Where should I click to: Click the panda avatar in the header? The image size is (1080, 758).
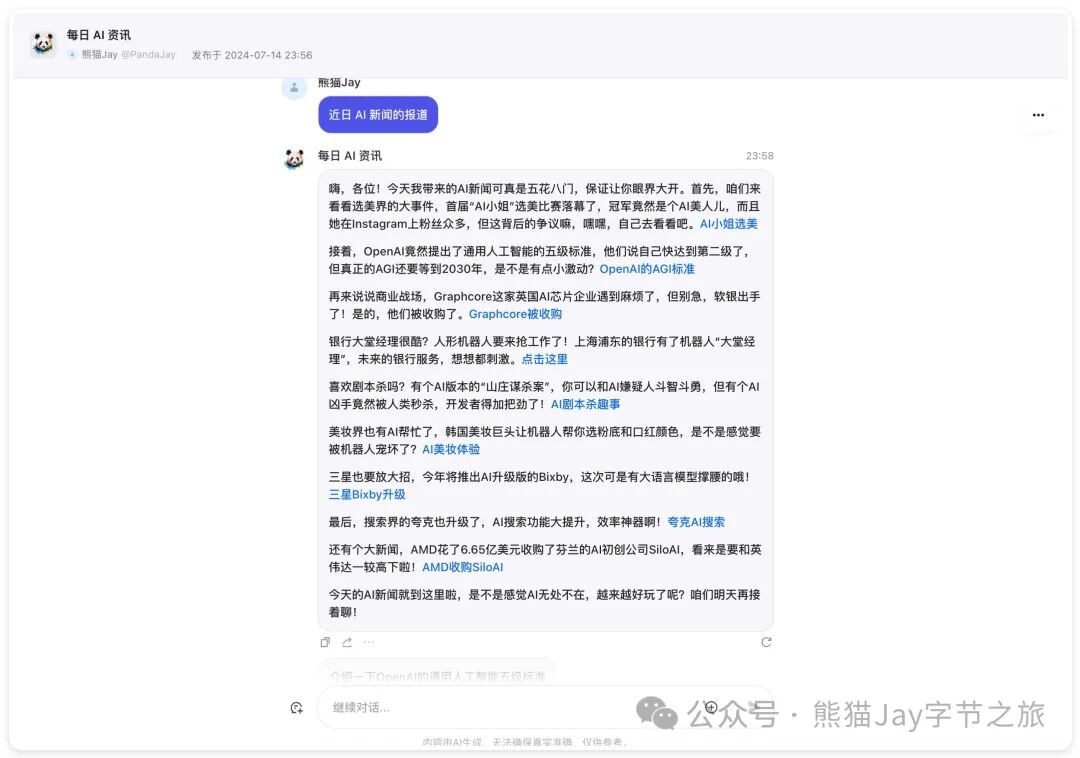(x=43, y=44)
